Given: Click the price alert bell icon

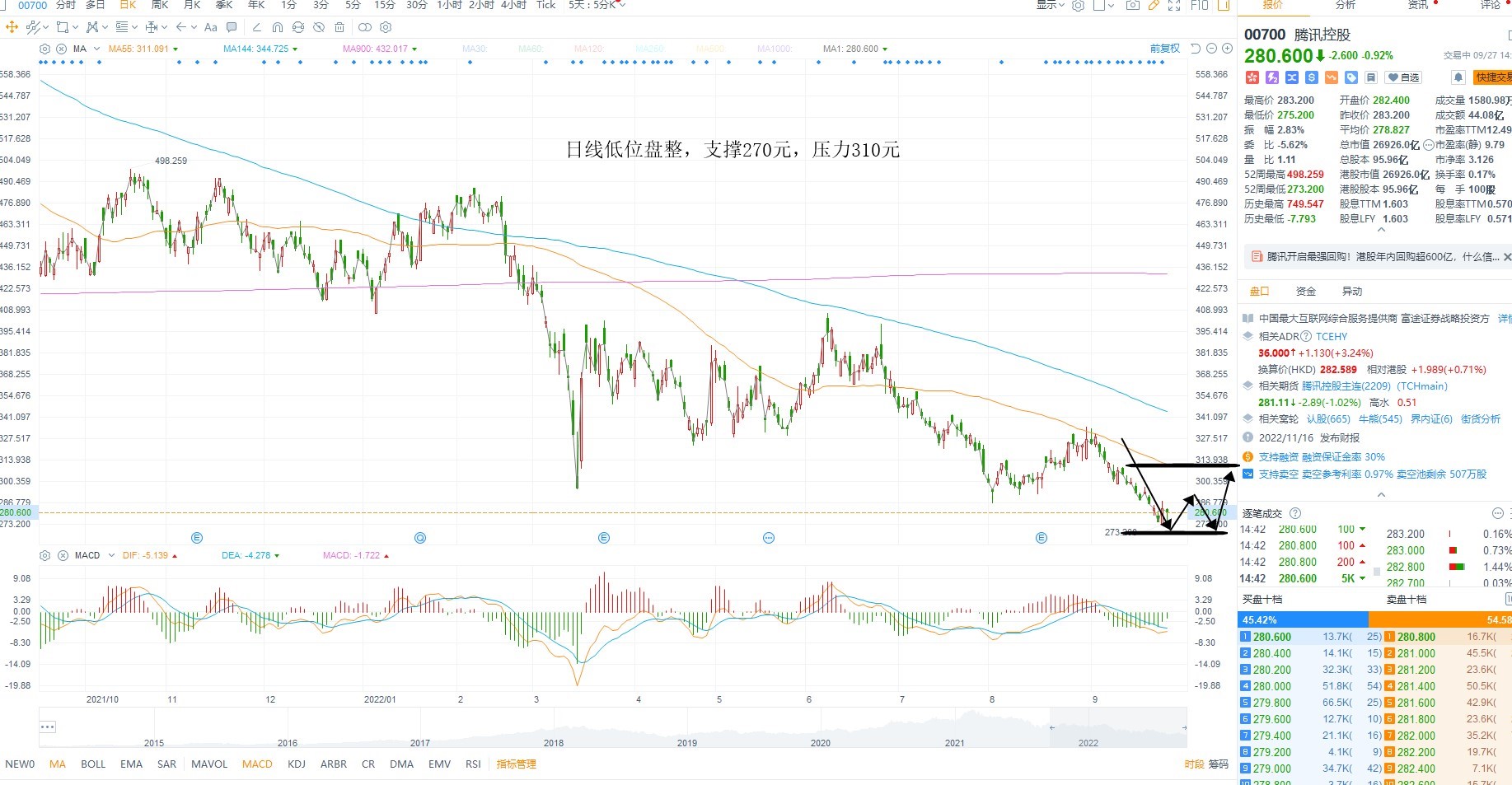Looking at the screenshot, I should [x=1458, y=77].
